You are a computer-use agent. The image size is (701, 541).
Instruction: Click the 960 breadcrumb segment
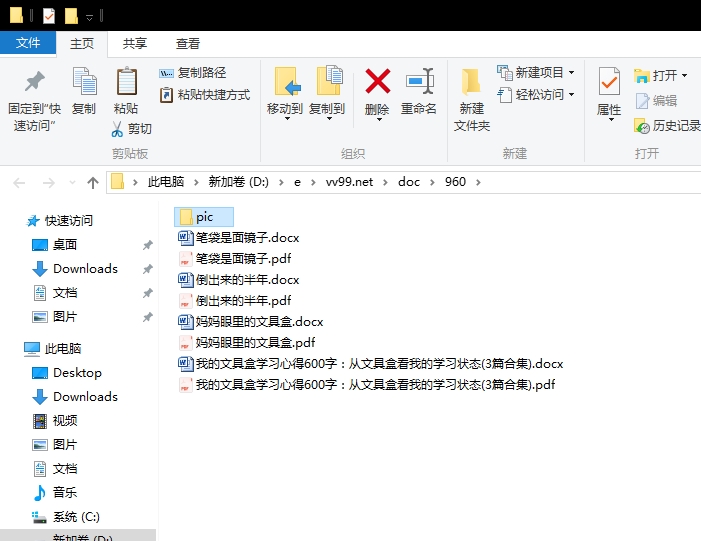455,182
